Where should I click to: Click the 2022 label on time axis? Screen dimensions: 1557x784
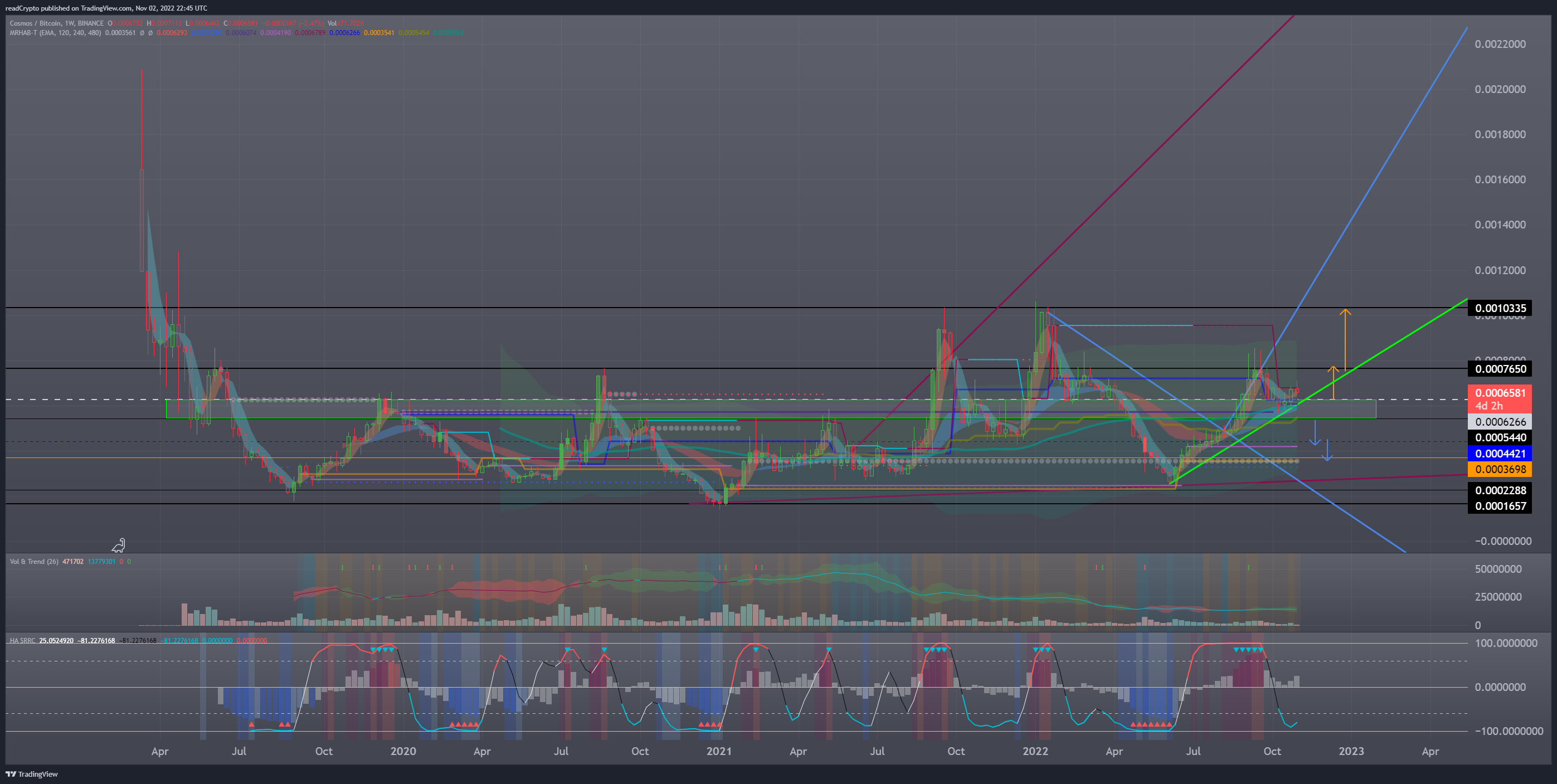(1035, 751)
